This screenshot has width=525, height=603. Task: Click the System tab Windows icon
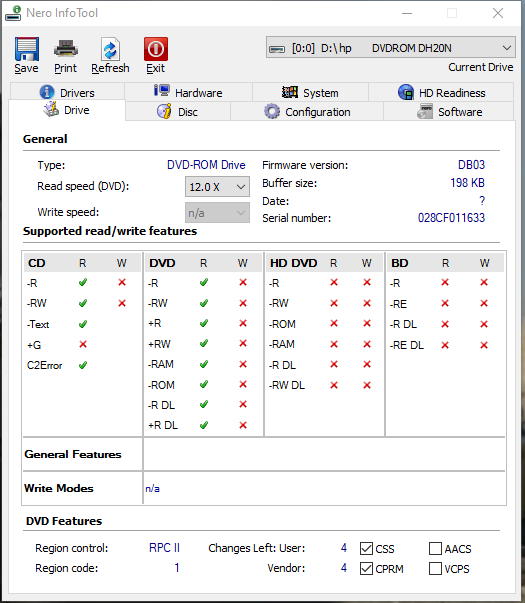[x=290, y=92]
